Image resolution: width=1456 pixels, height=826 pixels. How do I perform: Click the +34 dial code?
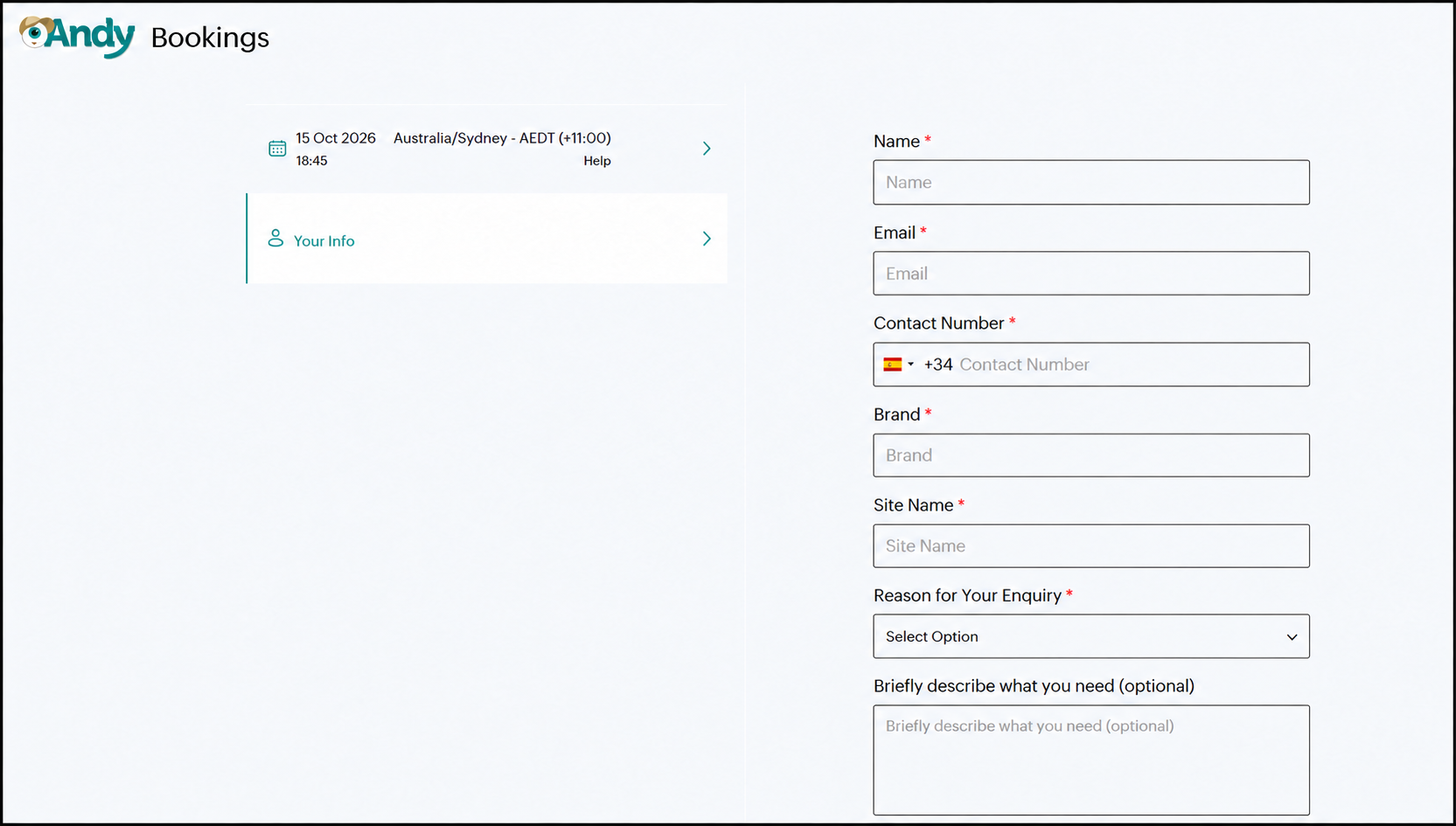[x=938, y=364]
